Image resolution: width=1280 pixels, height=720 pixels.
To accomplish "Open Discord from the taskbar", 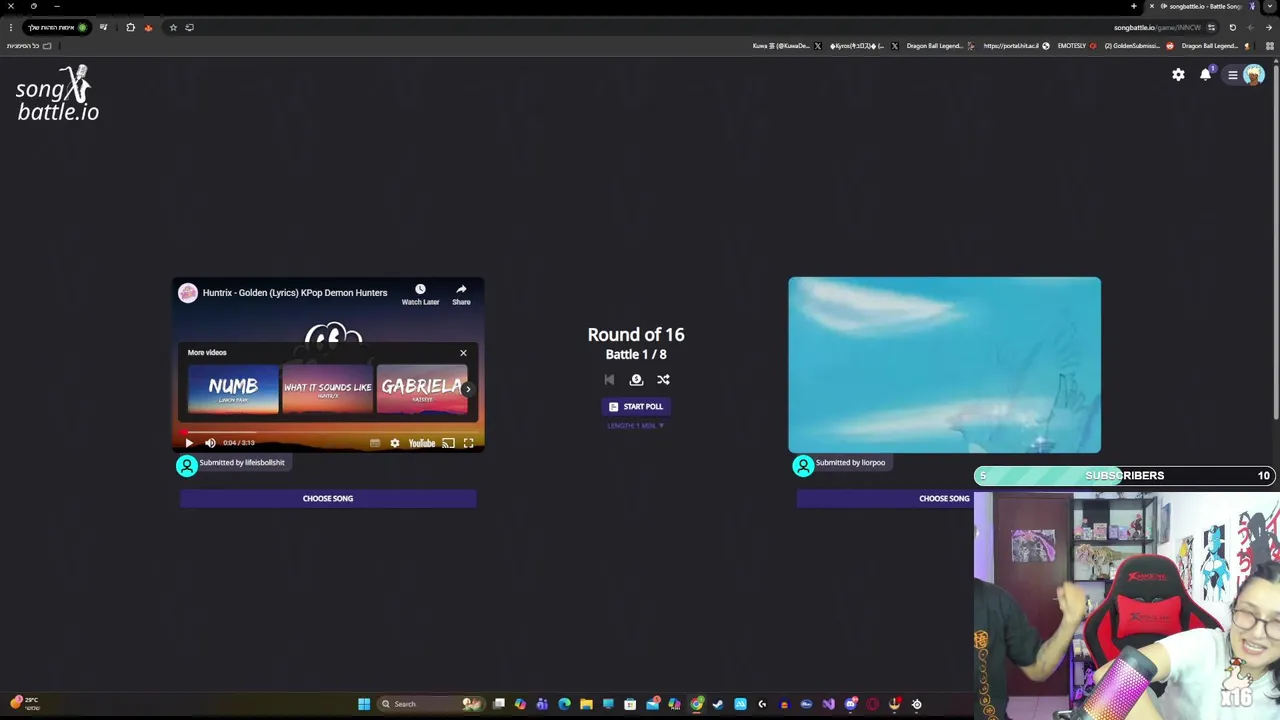I will (x=850, y=704).
